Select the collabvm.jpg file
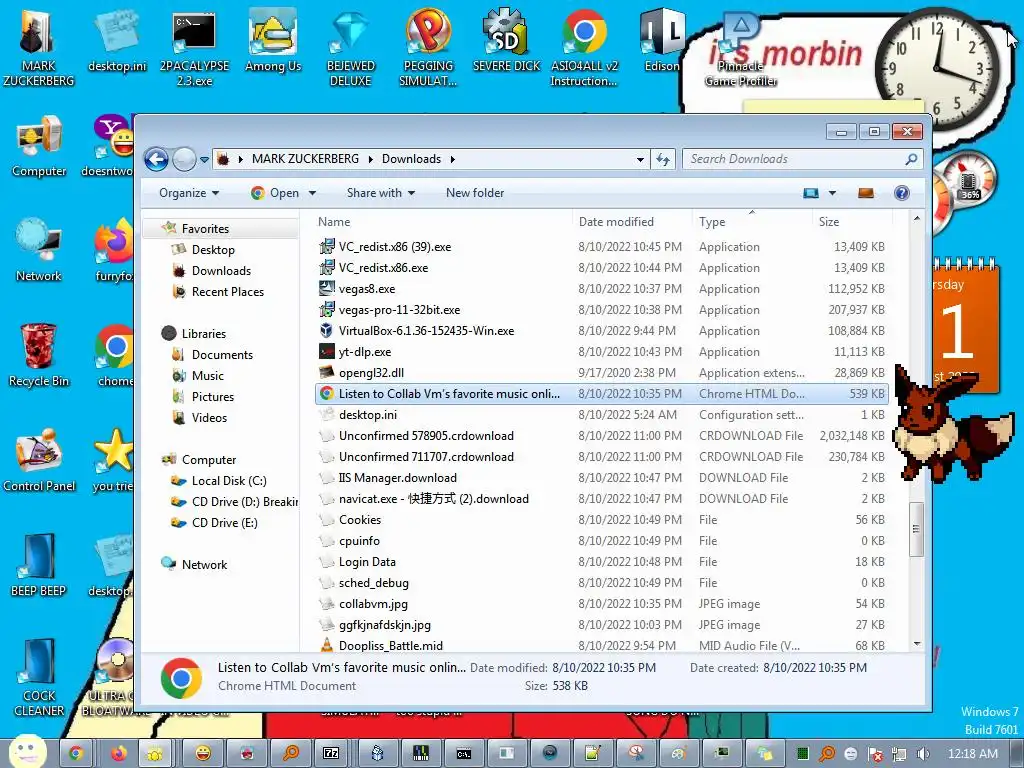This screenshot has width=1024, height=768. point(601,603)
